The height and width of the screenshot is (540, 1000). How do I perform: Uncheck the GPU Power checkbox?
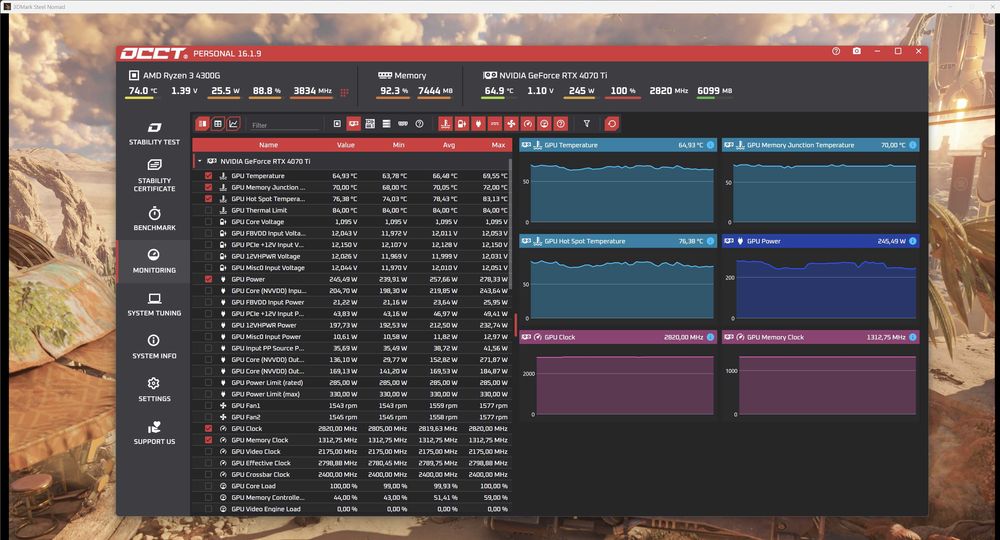tap(209, 279)
